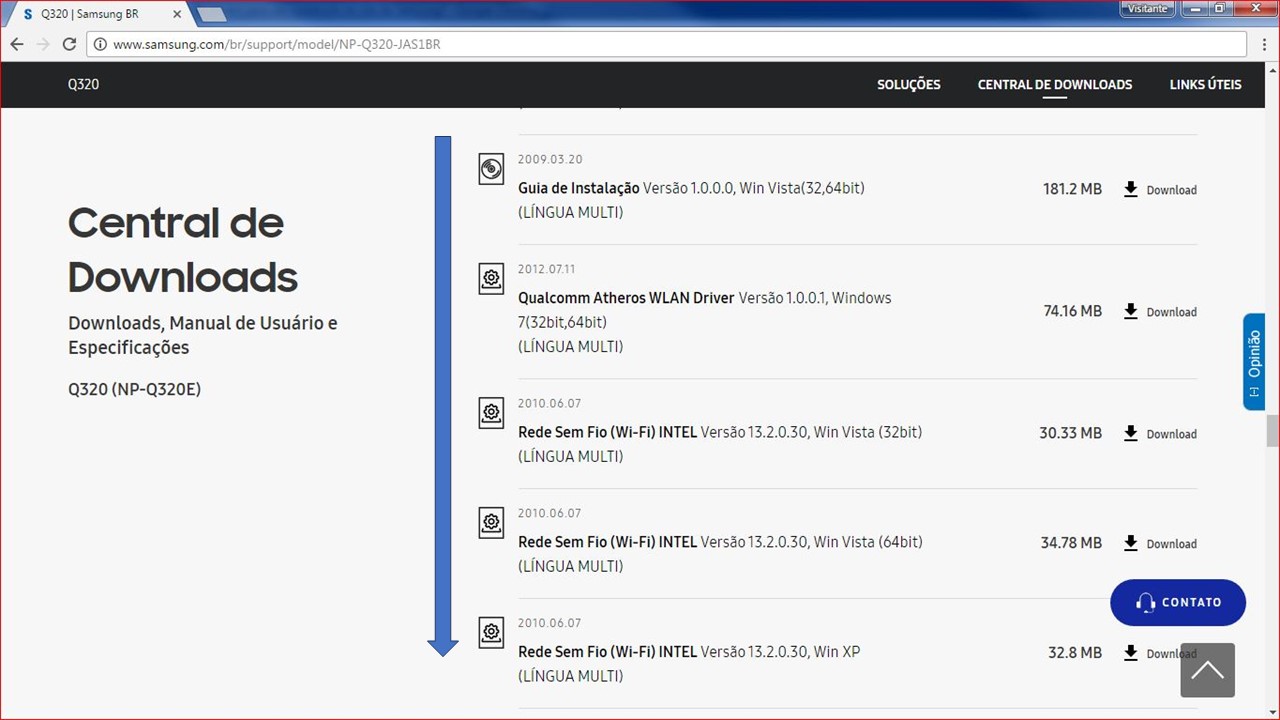Click the Guia de Instalação disc icon
Screen dimensions: 1280x720
tap(491, 169)
